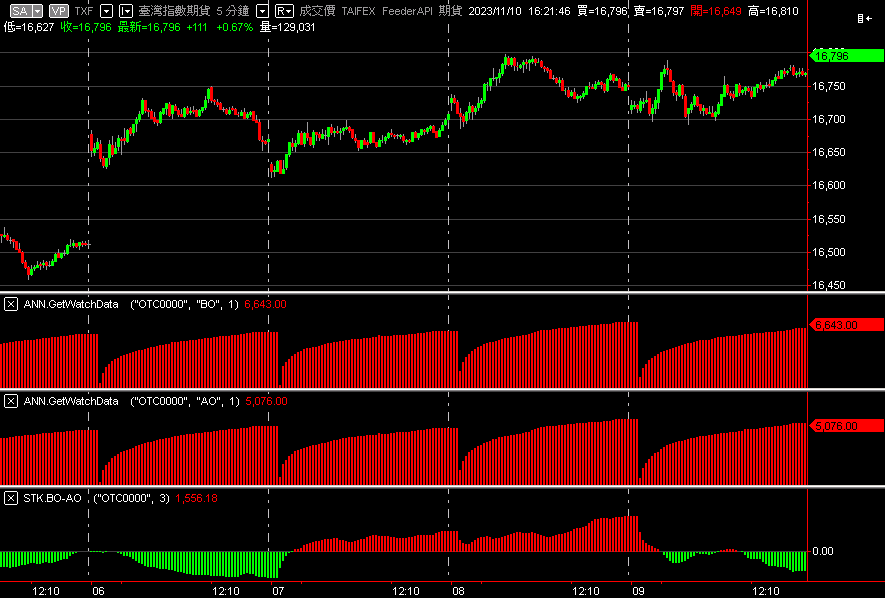Click the red 6,643.00 value in the BO title
The width and height of the screenshot is (885, 598).
point(265,305)
